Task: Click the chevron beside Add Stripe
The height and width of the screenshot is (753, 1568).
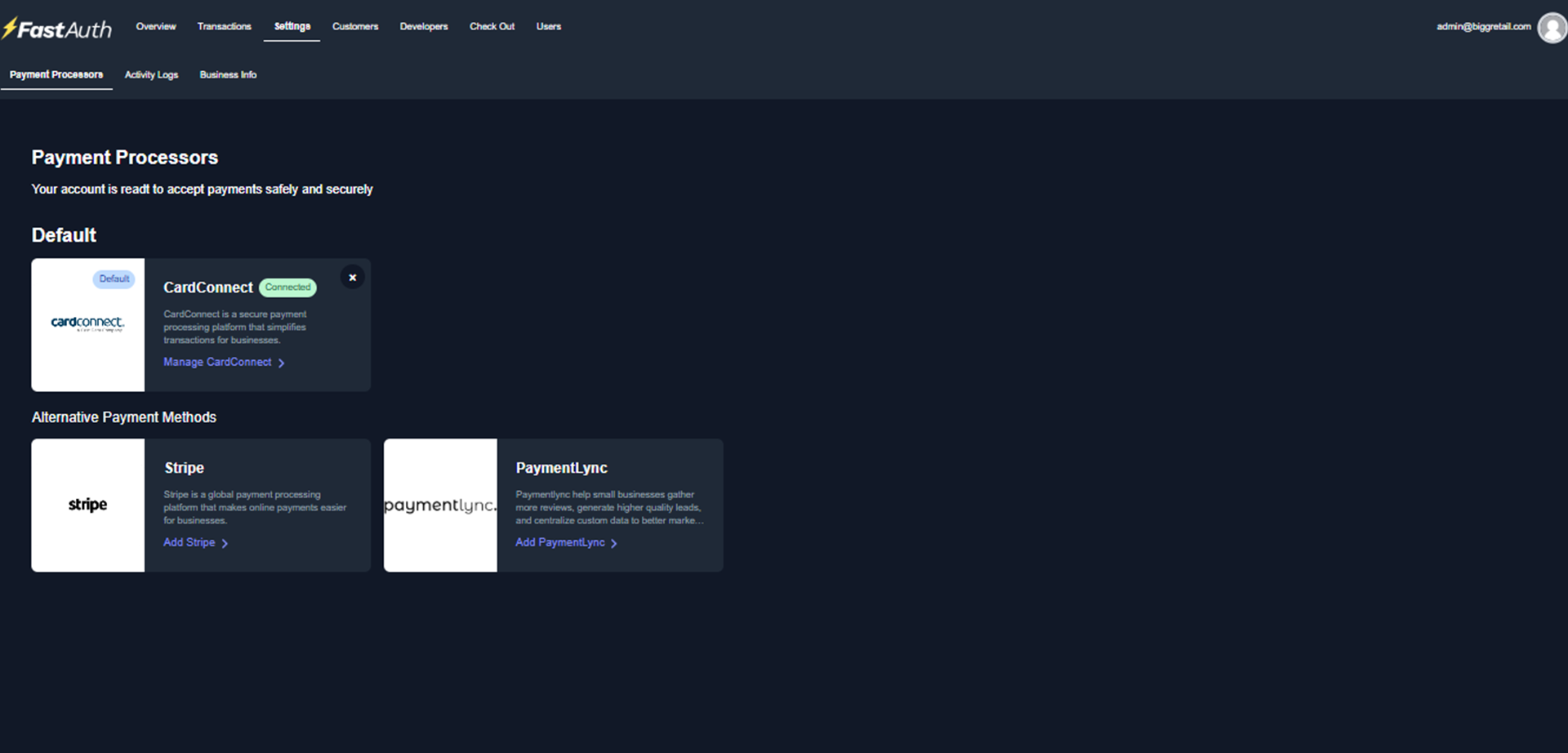Action: click(x=225, y=543)
